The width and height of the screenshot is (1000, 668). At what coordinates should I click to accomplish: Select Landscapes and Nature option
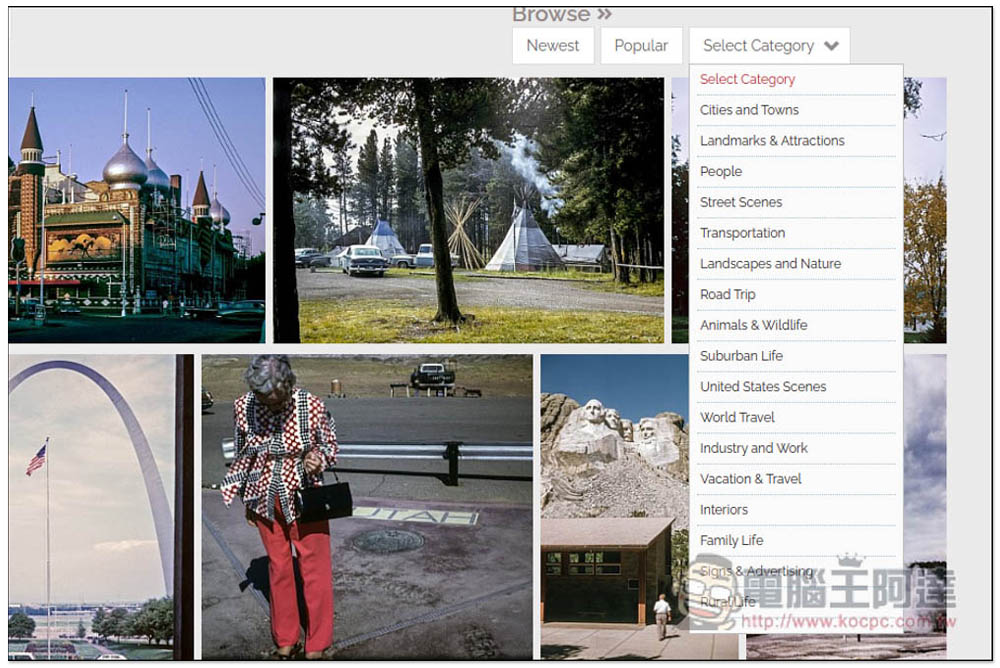(x=770, y=264)
